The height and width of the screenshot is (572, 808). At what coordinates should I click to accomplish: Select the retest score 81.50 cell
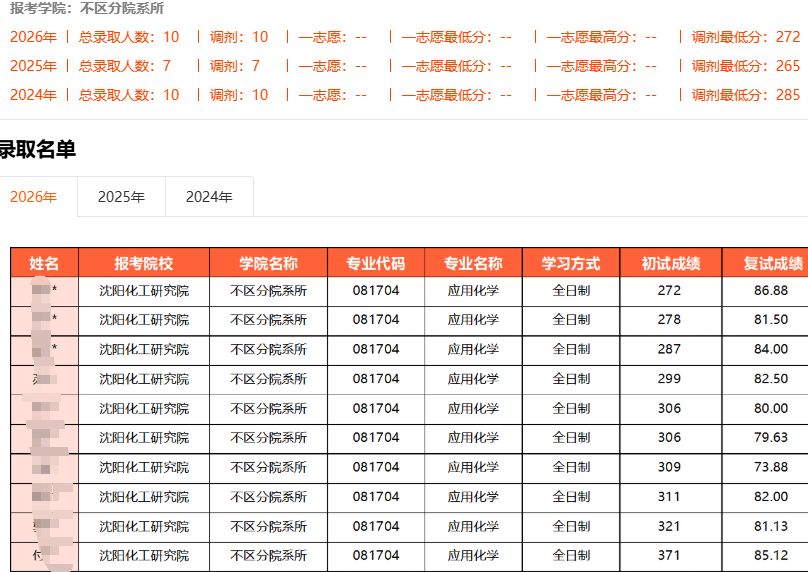[x=765, y=320]
